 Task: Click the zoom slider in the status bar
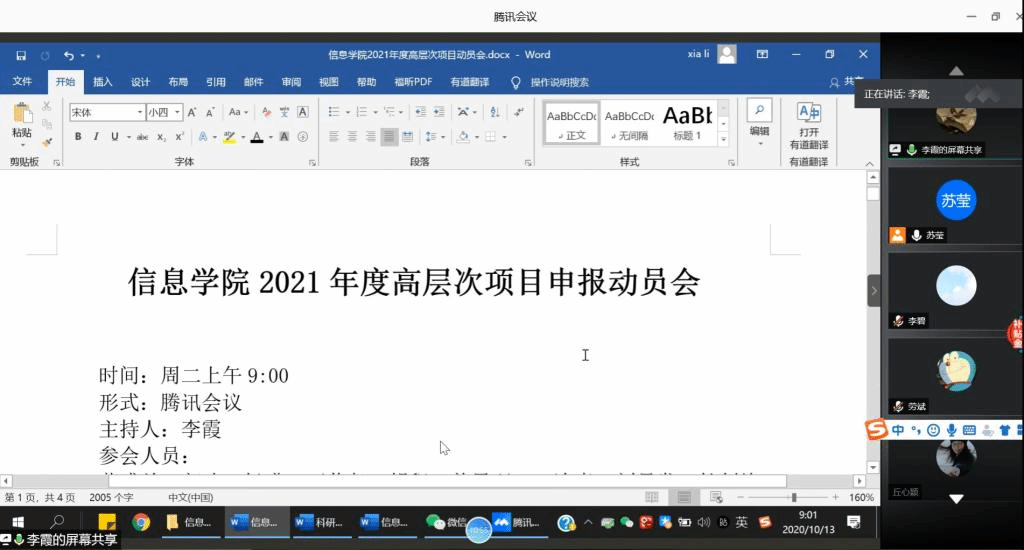point(794,497)
